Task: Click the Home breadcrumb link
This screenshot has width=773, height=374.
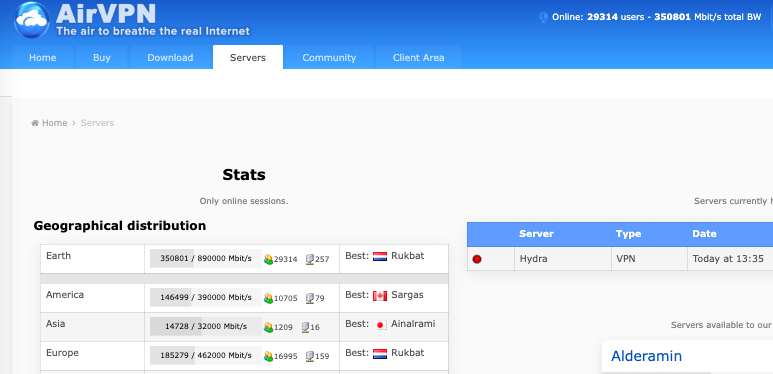Action: click(x=54, y=123)
